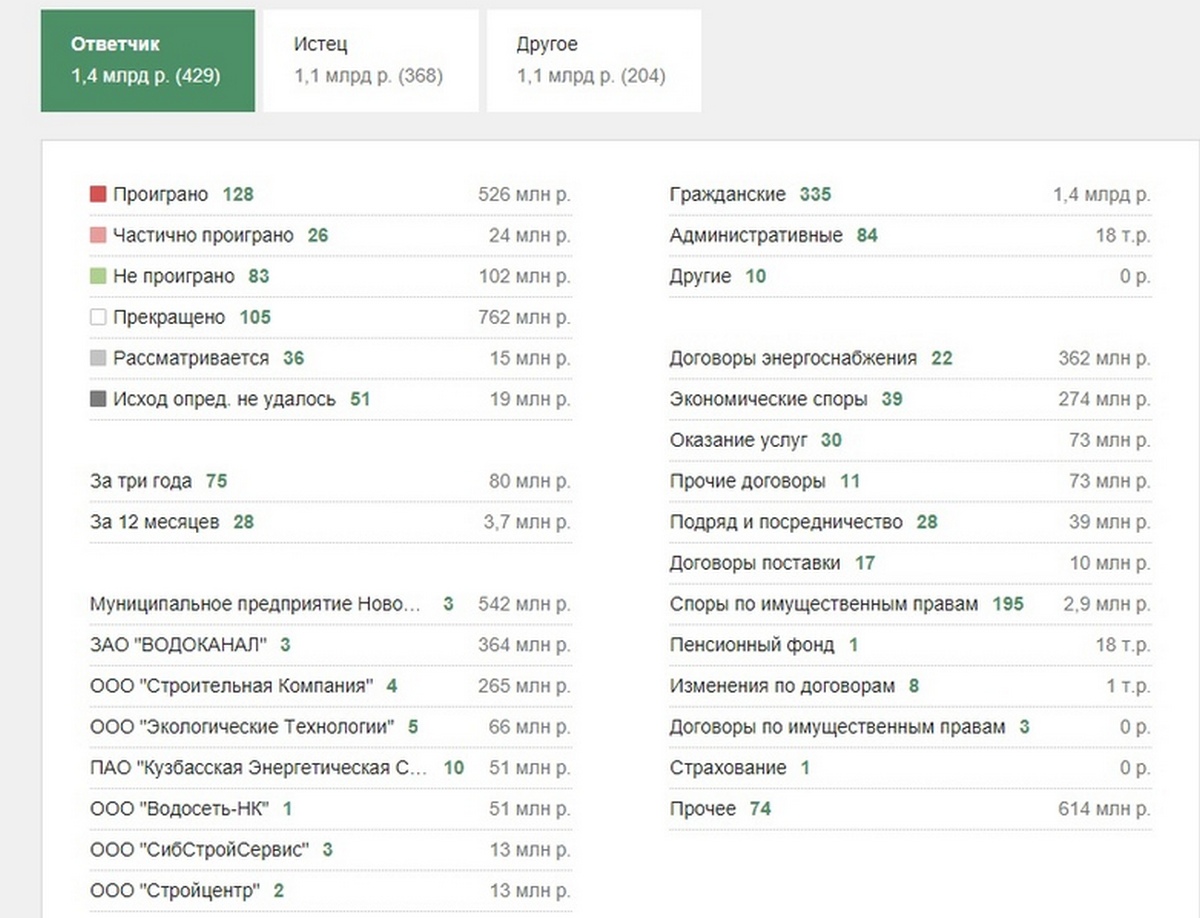Viewport: 1200px width, 918px height.
Task: Click the 1,4 млрд р. Гражданские amount
Action: (1102, 194)
